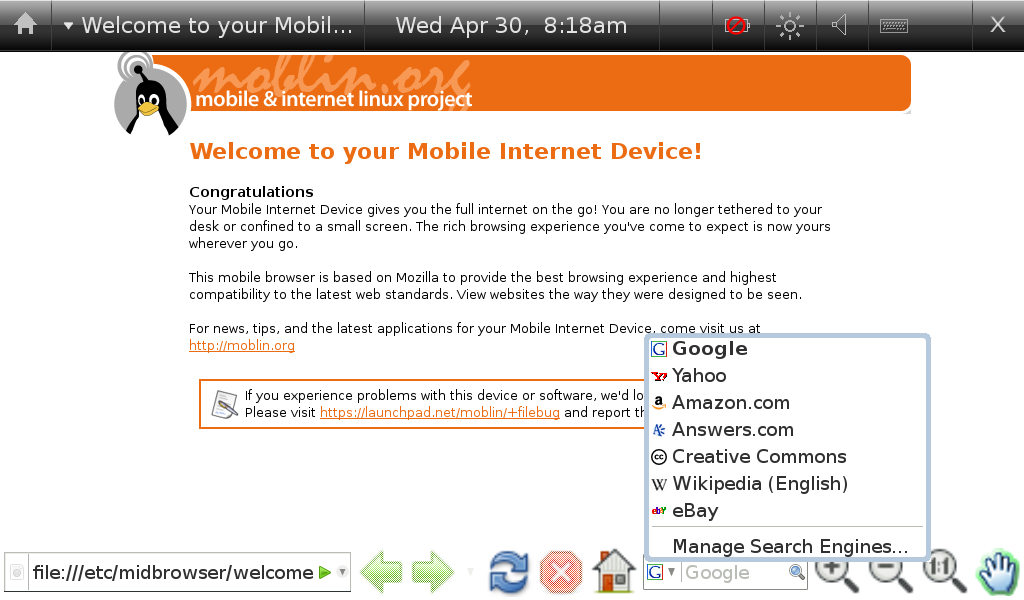
Task: Click "Welcome to your Mobile Internet Device!" heading
Action: coord(445,151)
